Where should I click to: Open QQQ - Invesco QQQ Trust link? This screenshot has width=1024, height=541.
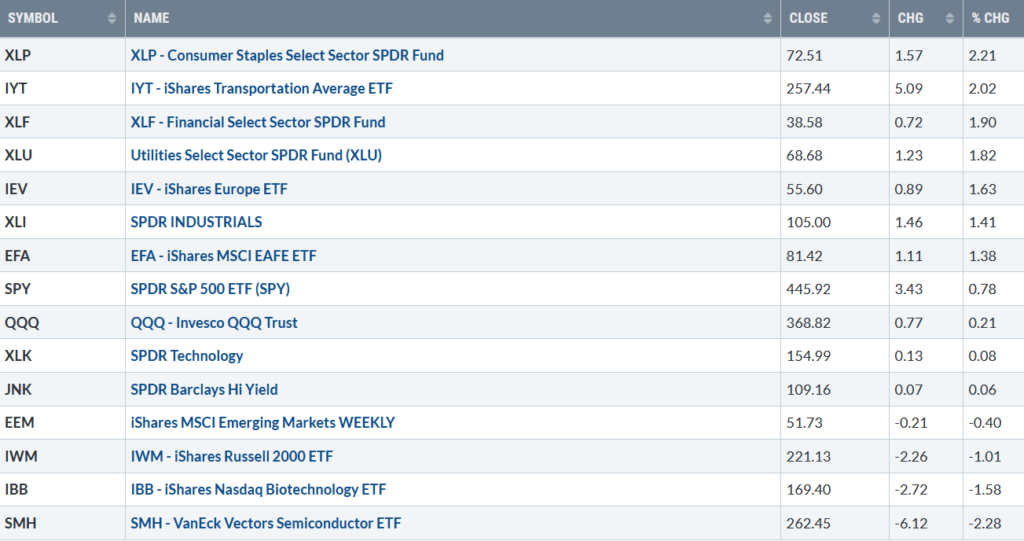(214, 323)
